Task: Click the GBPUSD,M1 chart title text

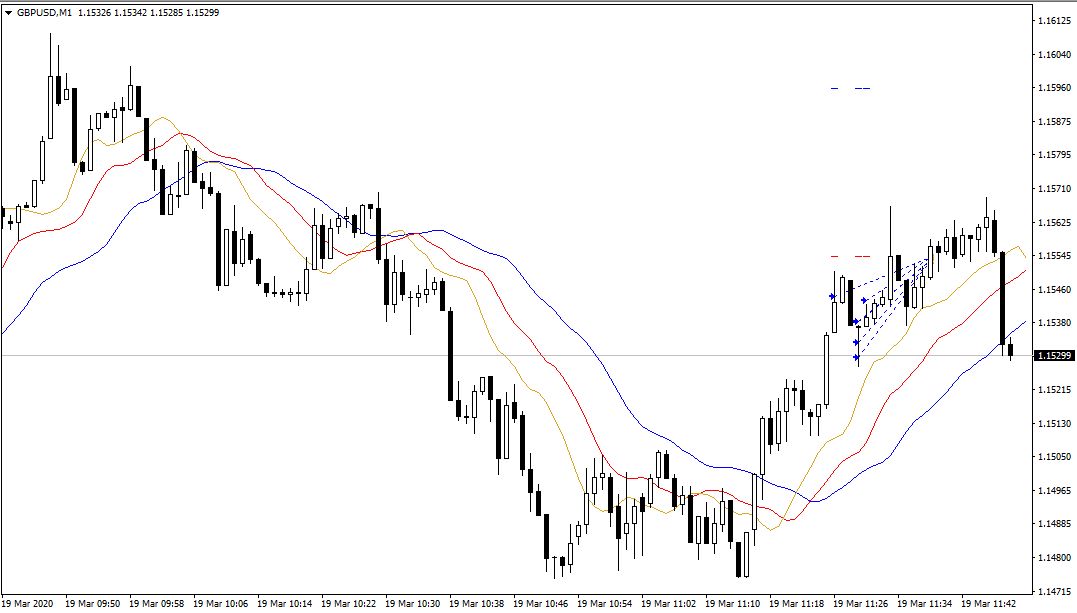Action: click(45, 12)
